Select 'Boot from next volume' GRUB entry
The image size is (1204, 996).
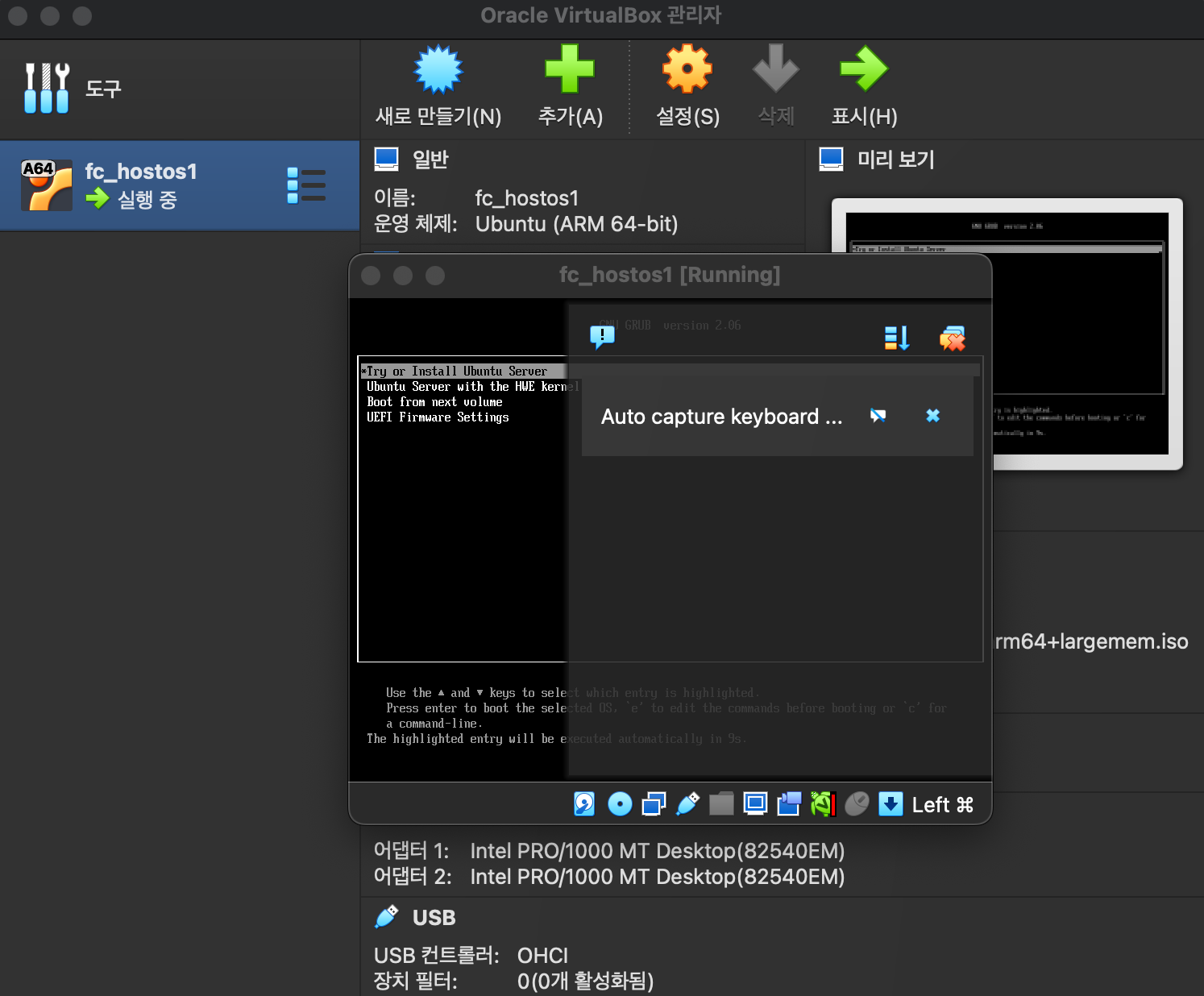434,401
